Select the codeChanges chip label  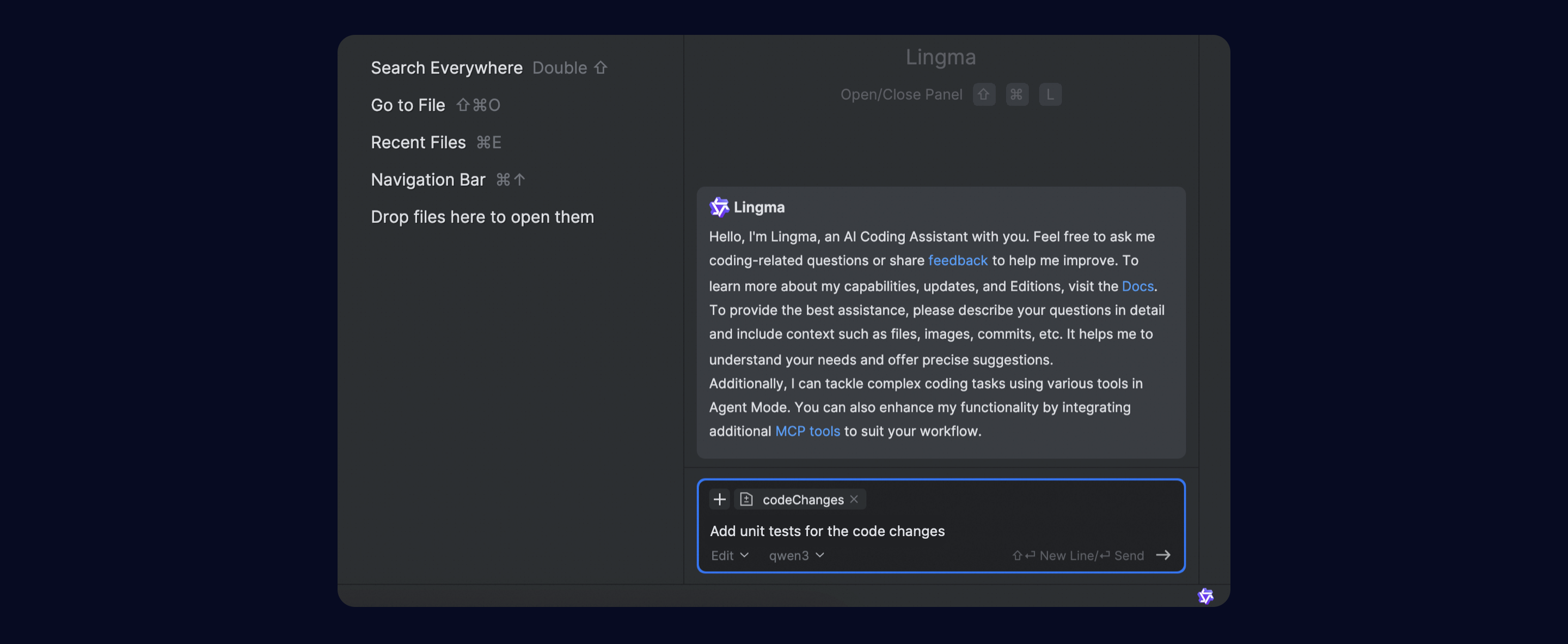(x=803, y=500)
